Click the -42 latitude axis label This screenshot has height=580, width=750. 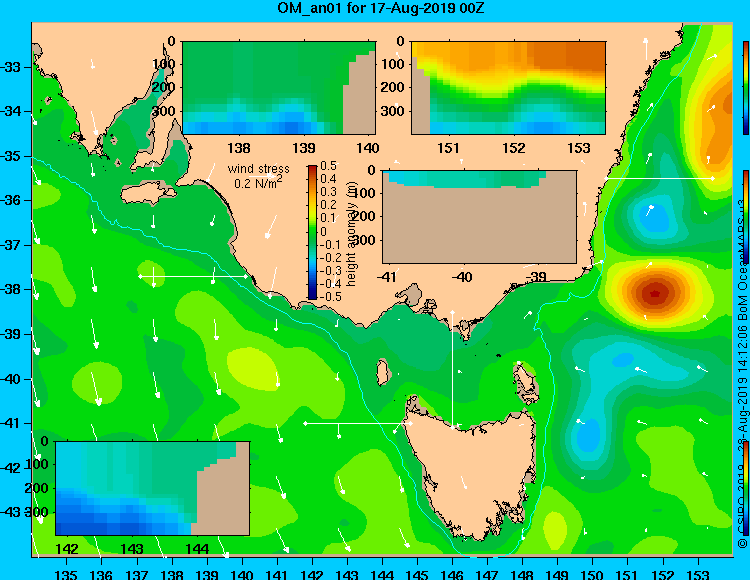click(11, 468)
